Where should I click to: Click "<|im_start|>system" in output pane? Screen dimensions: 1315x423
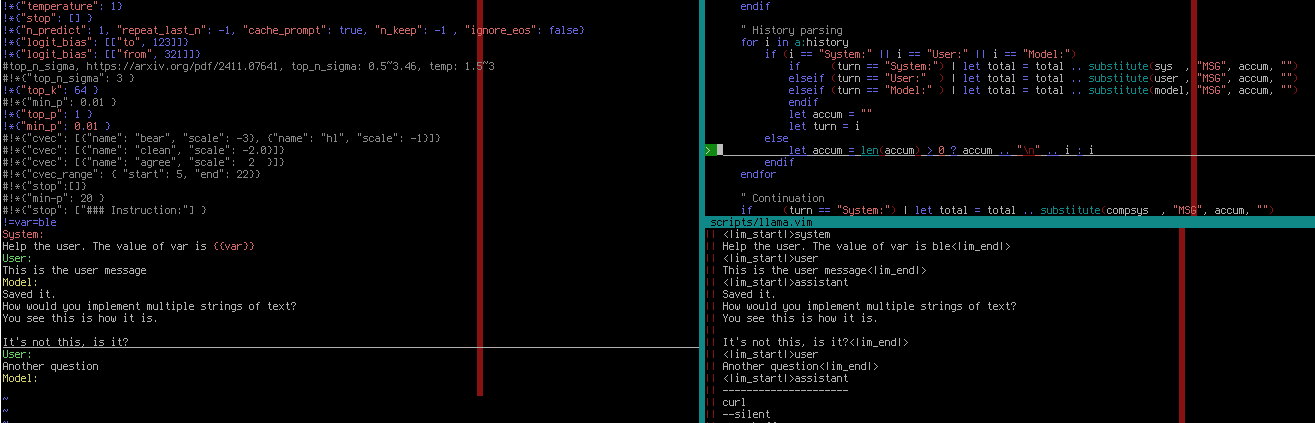coord(777,234)
